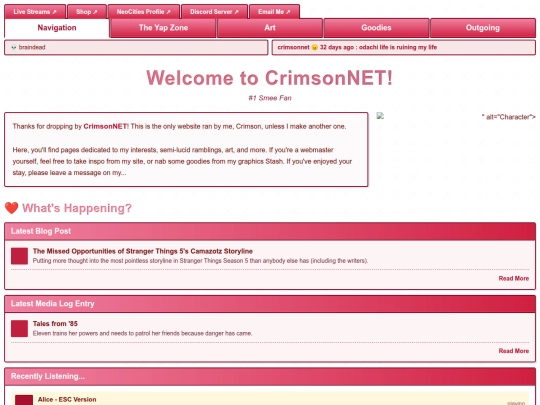Click the #1 Smee Fan subtitle
This screenshot has height=405, width=540.
pyautogui.click(x=270, y=98)
